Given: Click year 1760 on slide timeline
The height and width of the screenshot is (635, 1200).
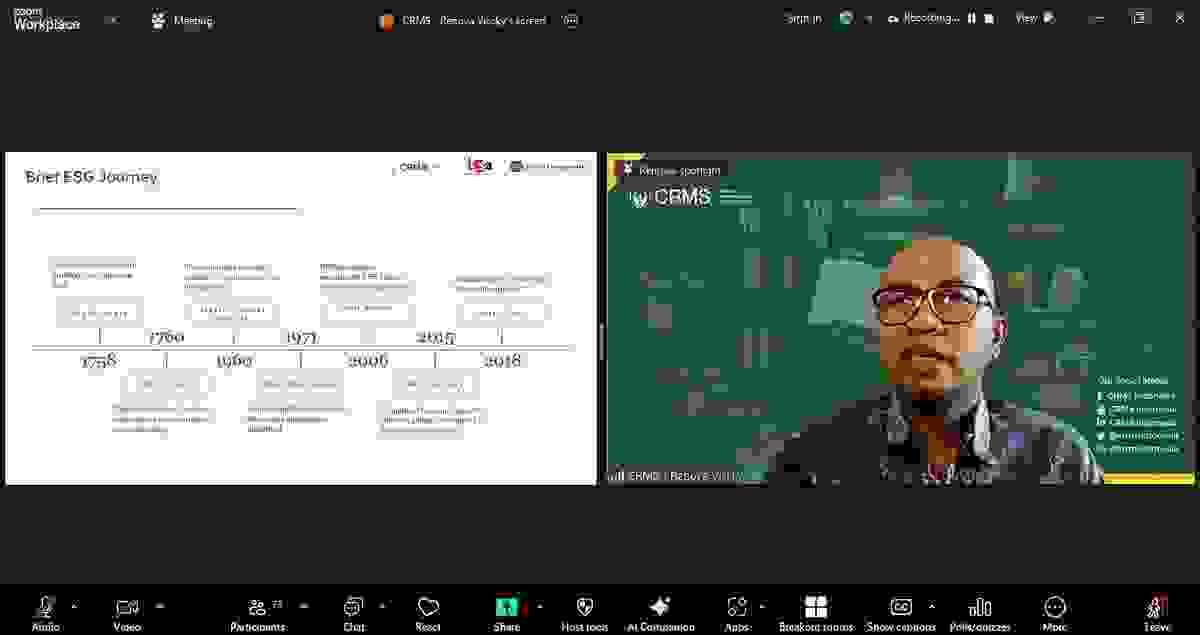Looking at the screenshot, I should (166, 337).
